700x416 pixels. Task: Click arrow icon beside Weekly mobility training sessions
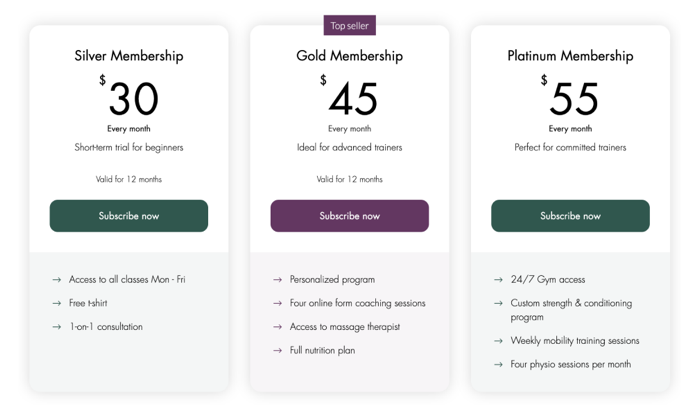(498, 341)
